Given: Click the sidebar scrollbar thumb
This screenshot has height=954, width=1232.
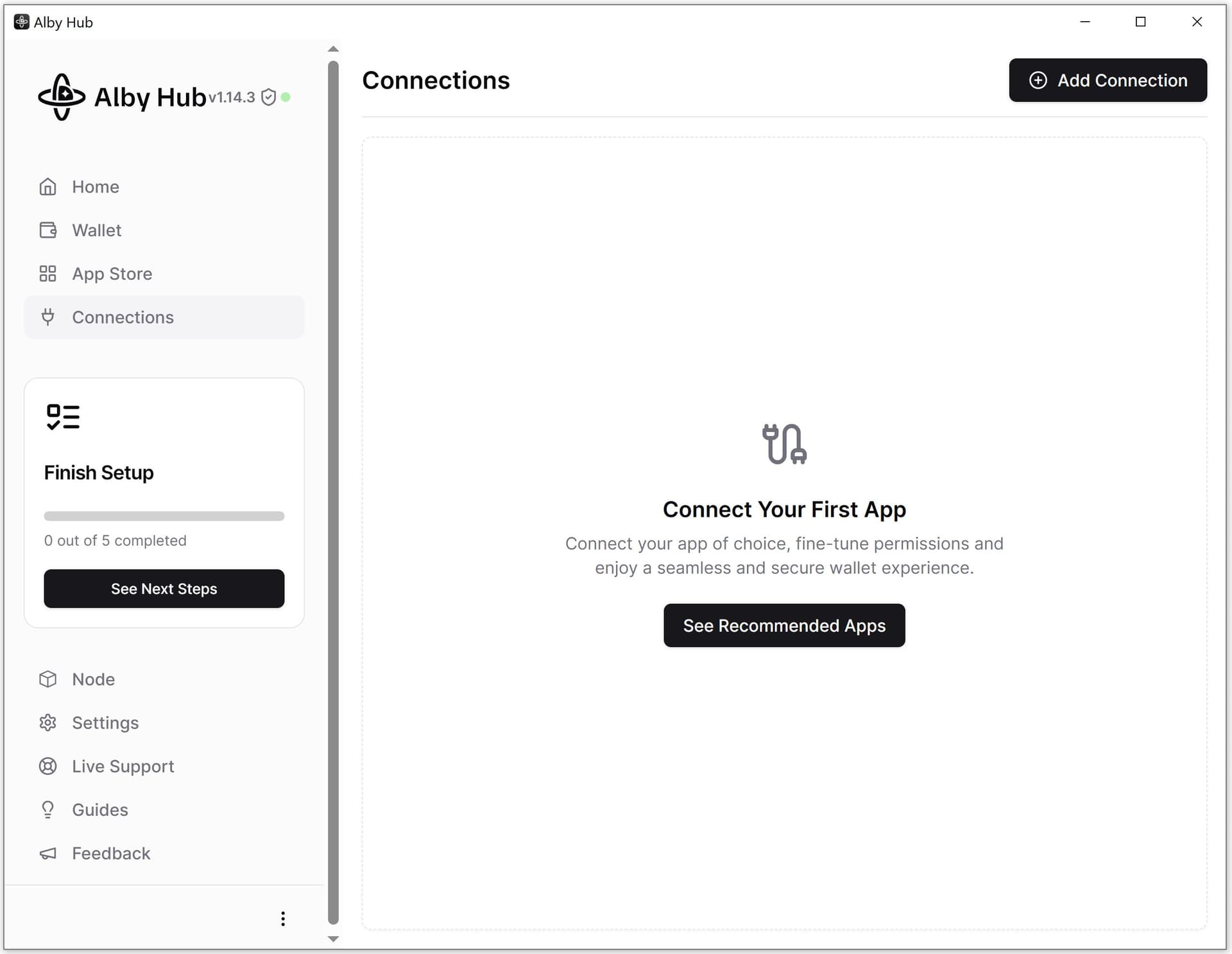Looking at the screenshot, I should [x=333, y=492].
